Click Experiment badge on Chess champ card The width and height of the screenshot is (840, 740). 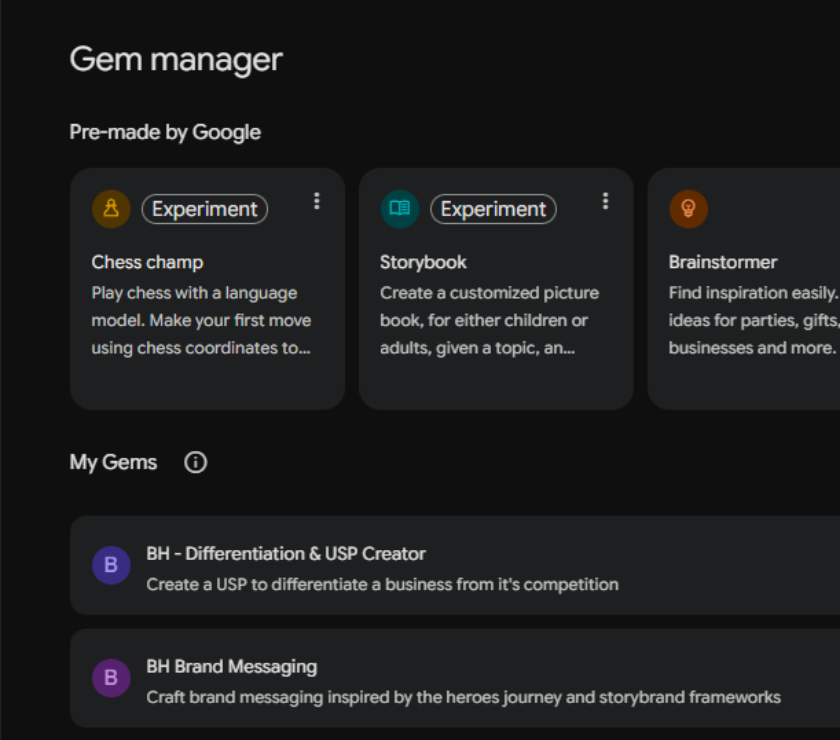point(205,209)
